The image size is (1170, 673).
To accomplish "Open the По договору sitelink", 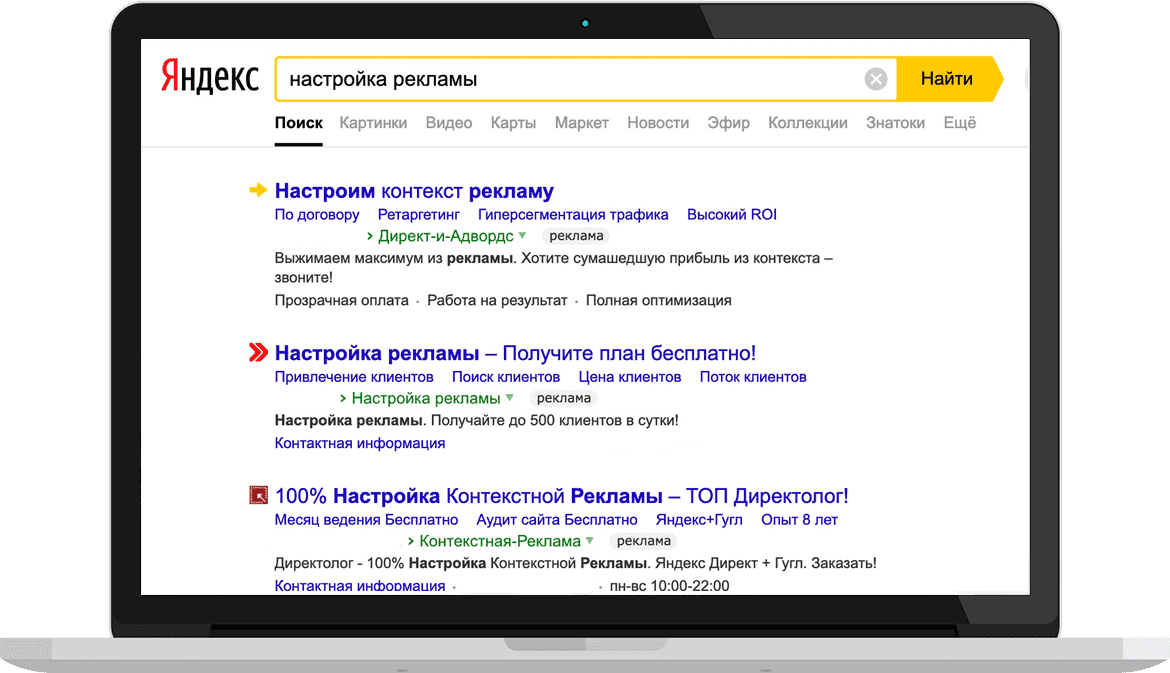I will (316, 215).
